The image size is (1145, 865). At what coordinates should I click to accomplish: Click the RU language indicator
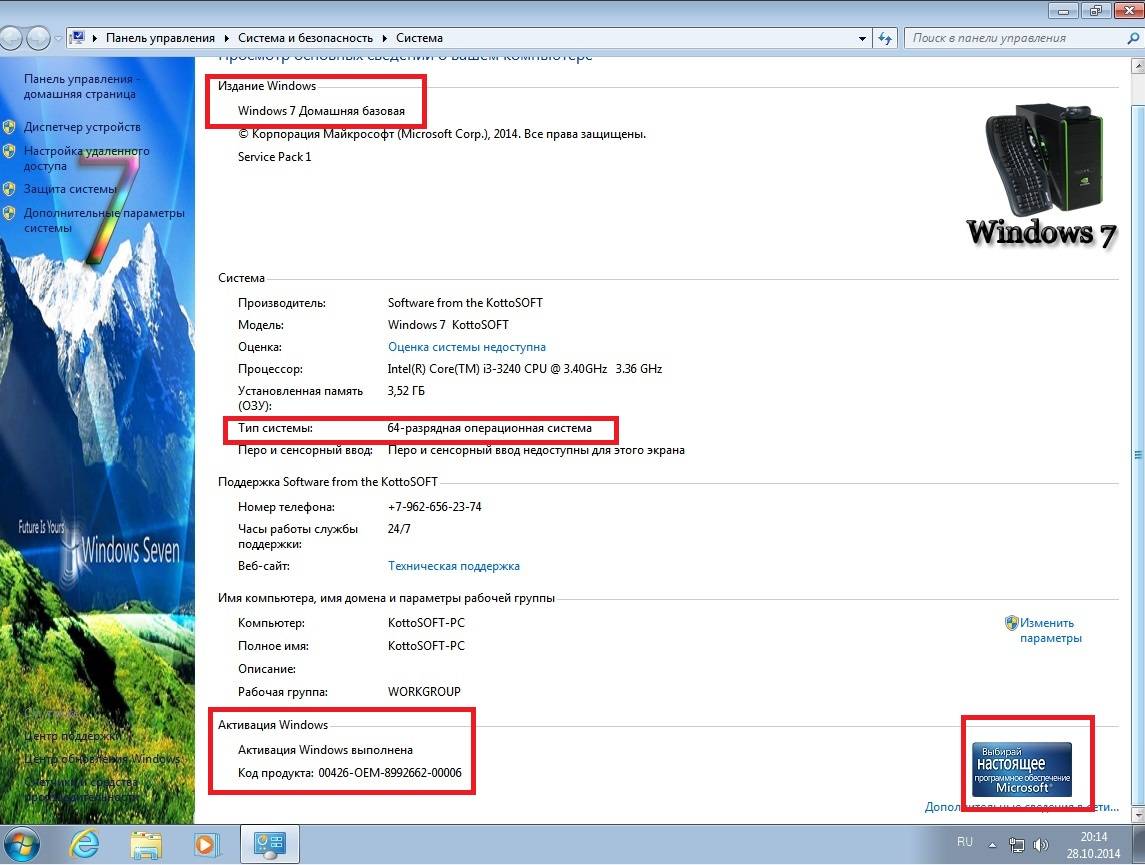point(965,842)
